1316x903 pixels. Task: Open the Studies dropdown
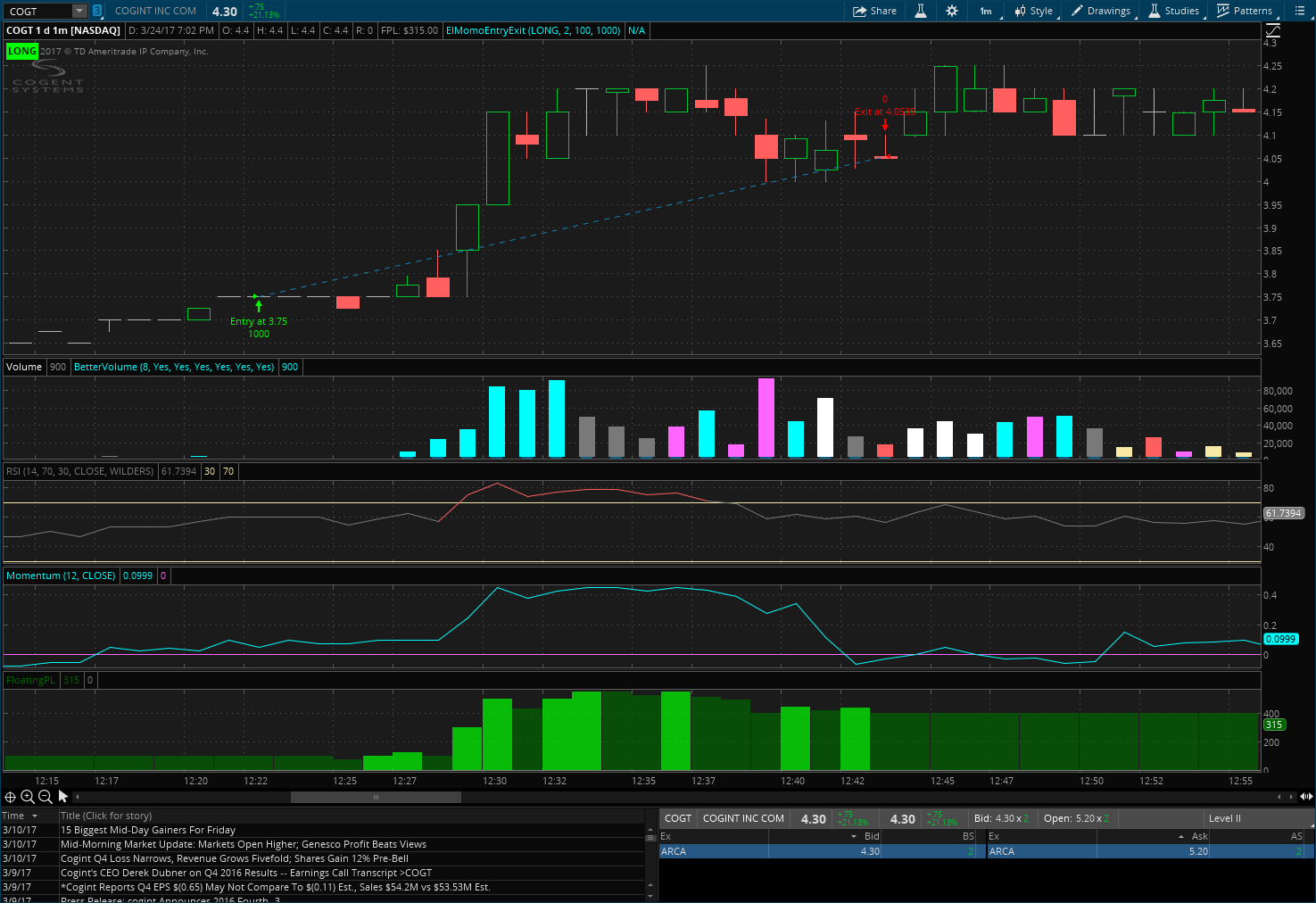click(x=1173, y=11)
